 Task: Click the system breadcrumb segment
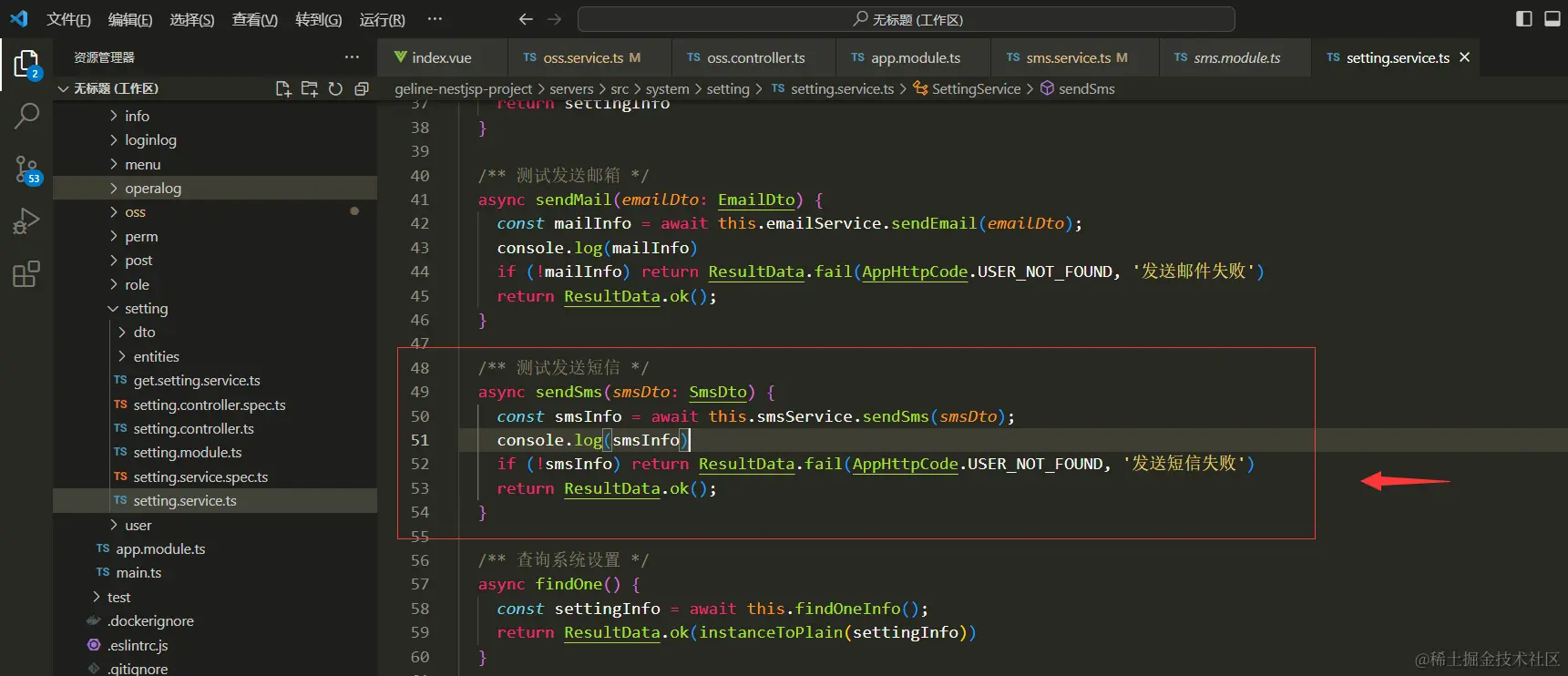coord(667,88)
